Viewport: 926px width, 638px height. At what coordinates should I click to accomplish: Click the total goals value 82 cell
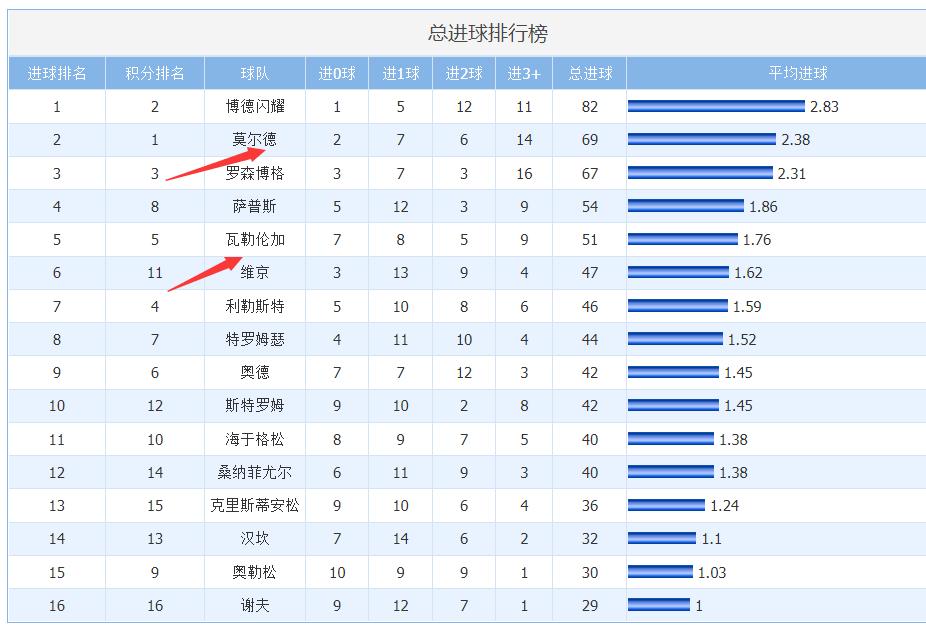click(589, 106)
